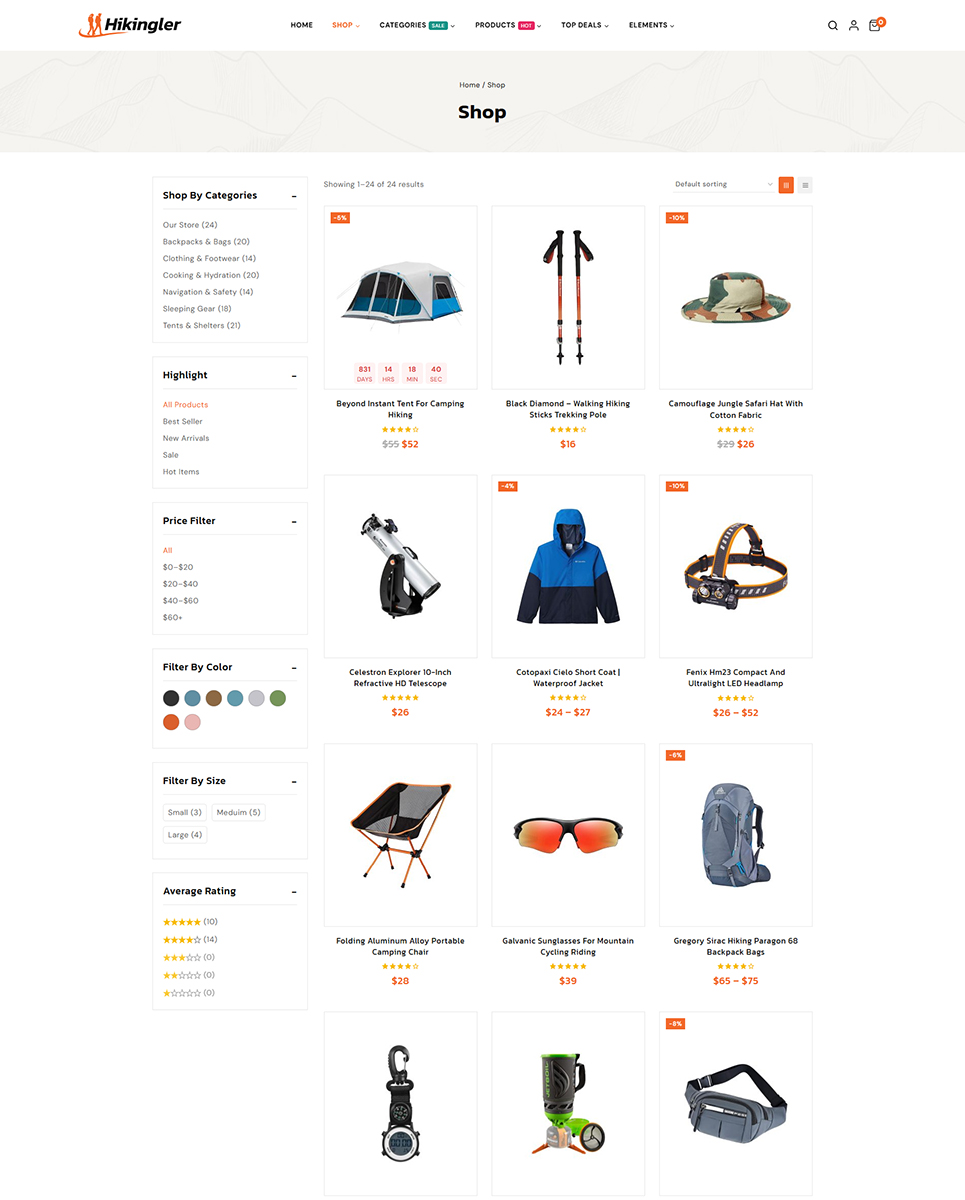Select the Small size filter
The height and width of the screenshot is (1200, 965).
click(x=185, y=812)
